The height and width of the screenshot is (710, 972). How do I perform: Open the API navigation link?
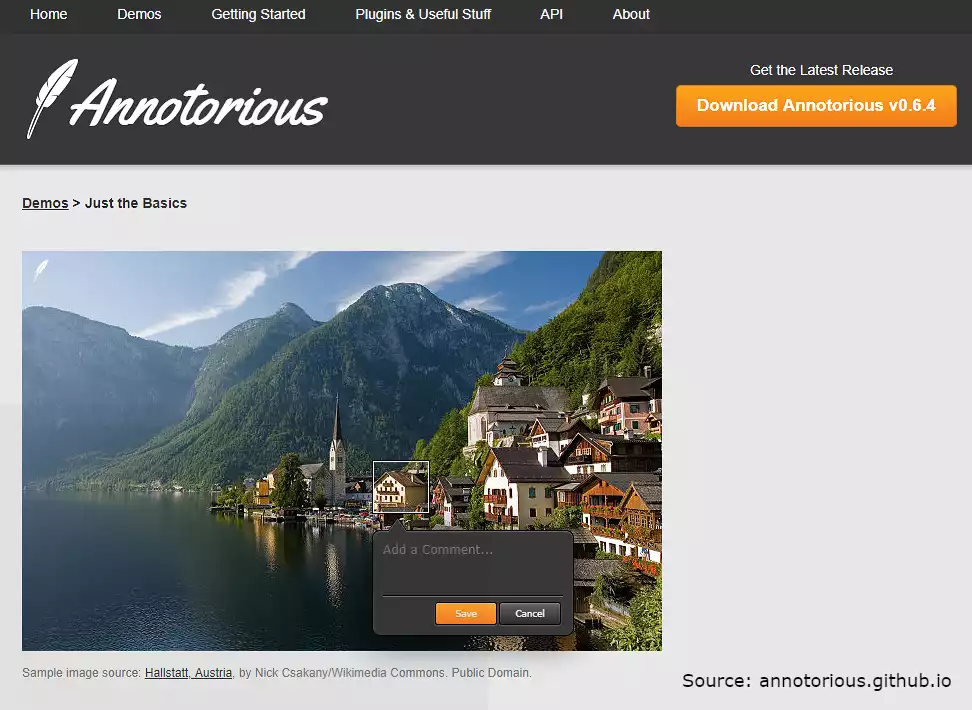coord(551,14)
